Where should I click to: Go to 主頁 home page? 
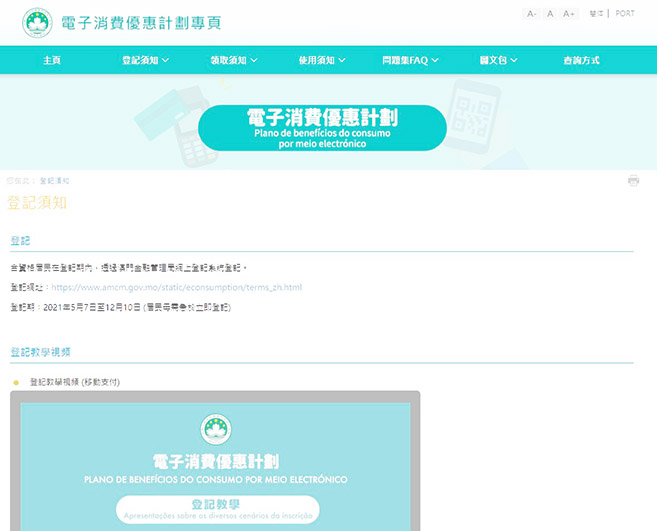[x=52, y=60]
